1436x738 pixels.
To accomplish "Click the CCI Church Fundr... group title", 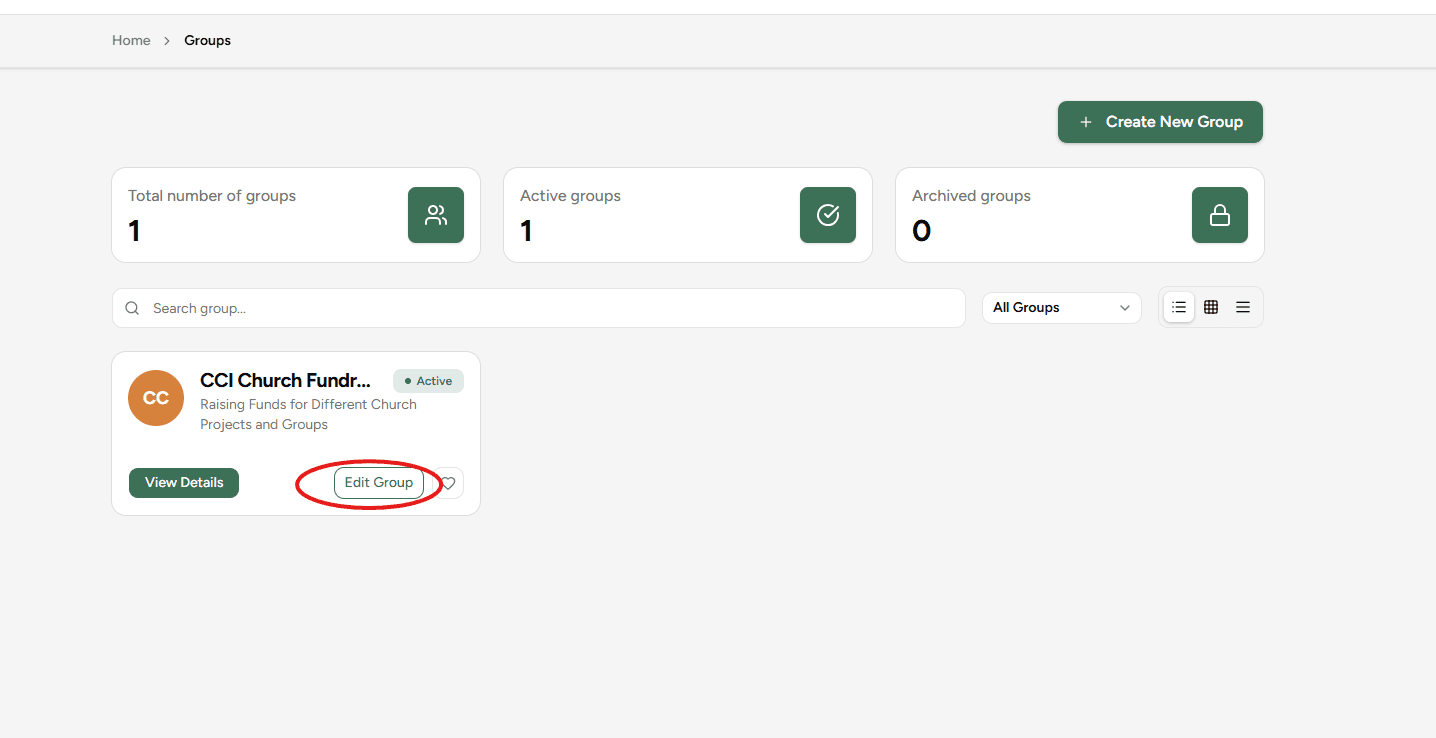I will tap(285, 380).
